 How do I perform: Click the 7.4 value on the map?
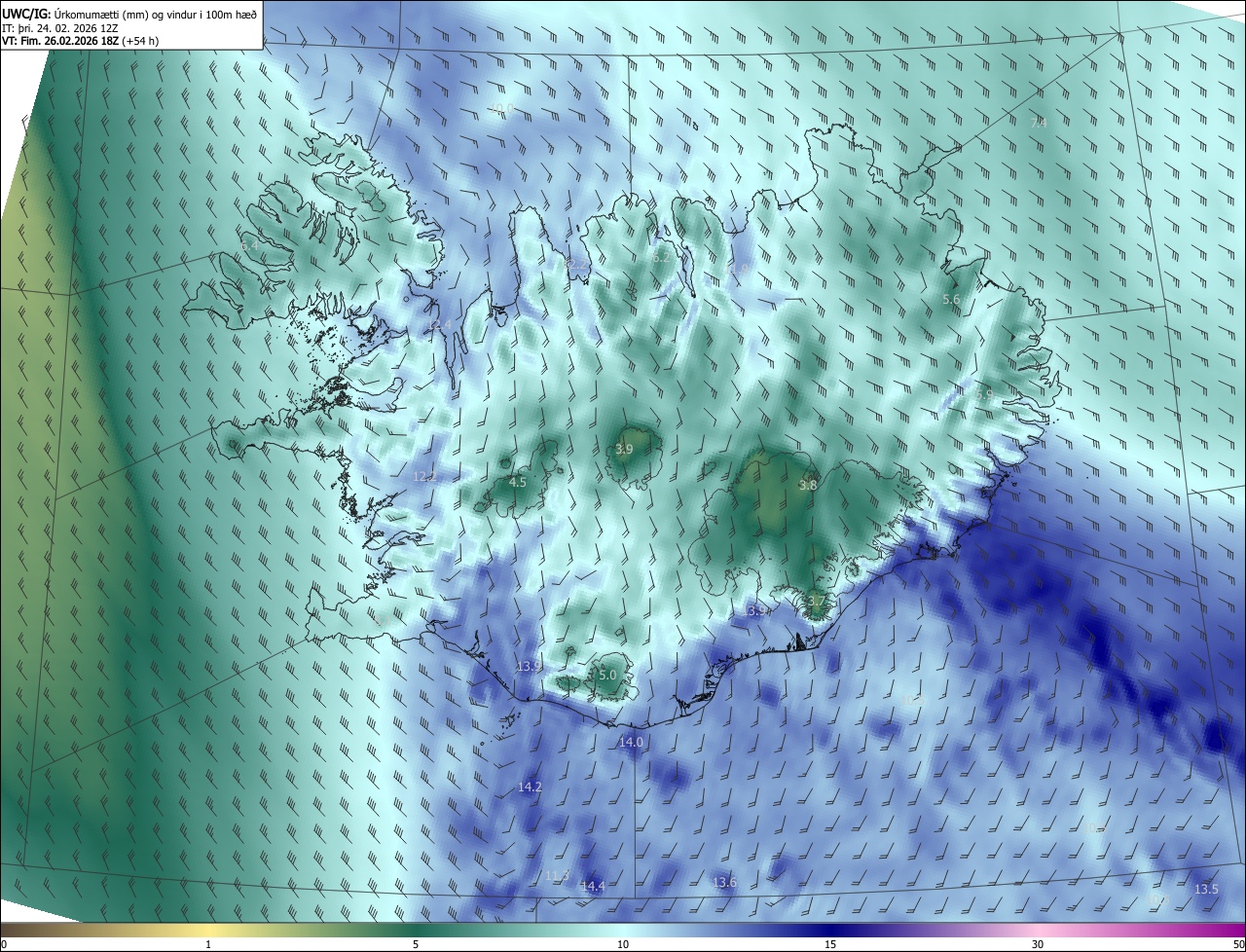coord(1039,124)
